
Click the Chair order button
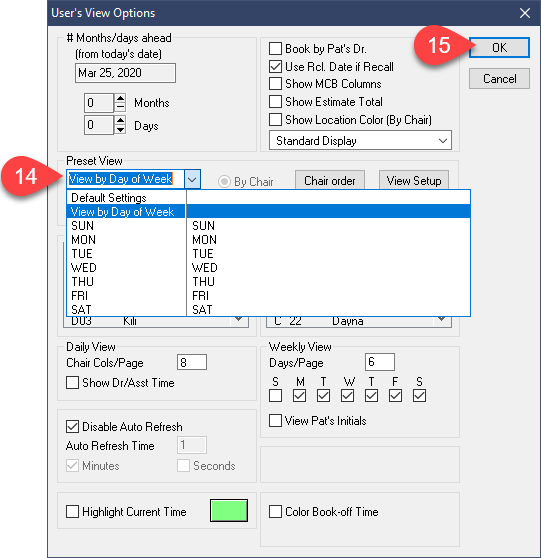(x=330, y=180)
